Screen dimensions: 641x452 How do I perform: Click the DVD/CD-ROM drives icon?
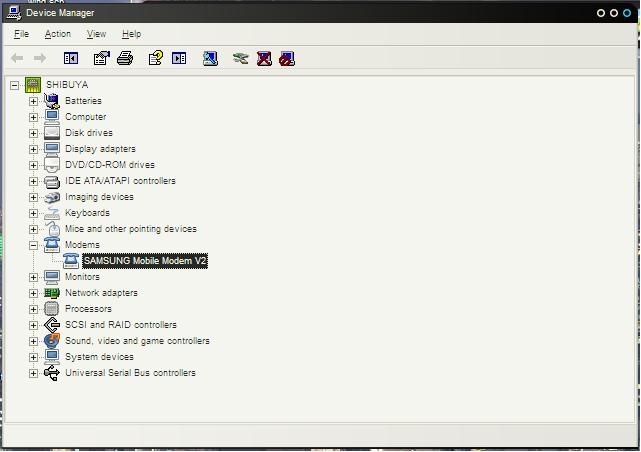[52, 165]
